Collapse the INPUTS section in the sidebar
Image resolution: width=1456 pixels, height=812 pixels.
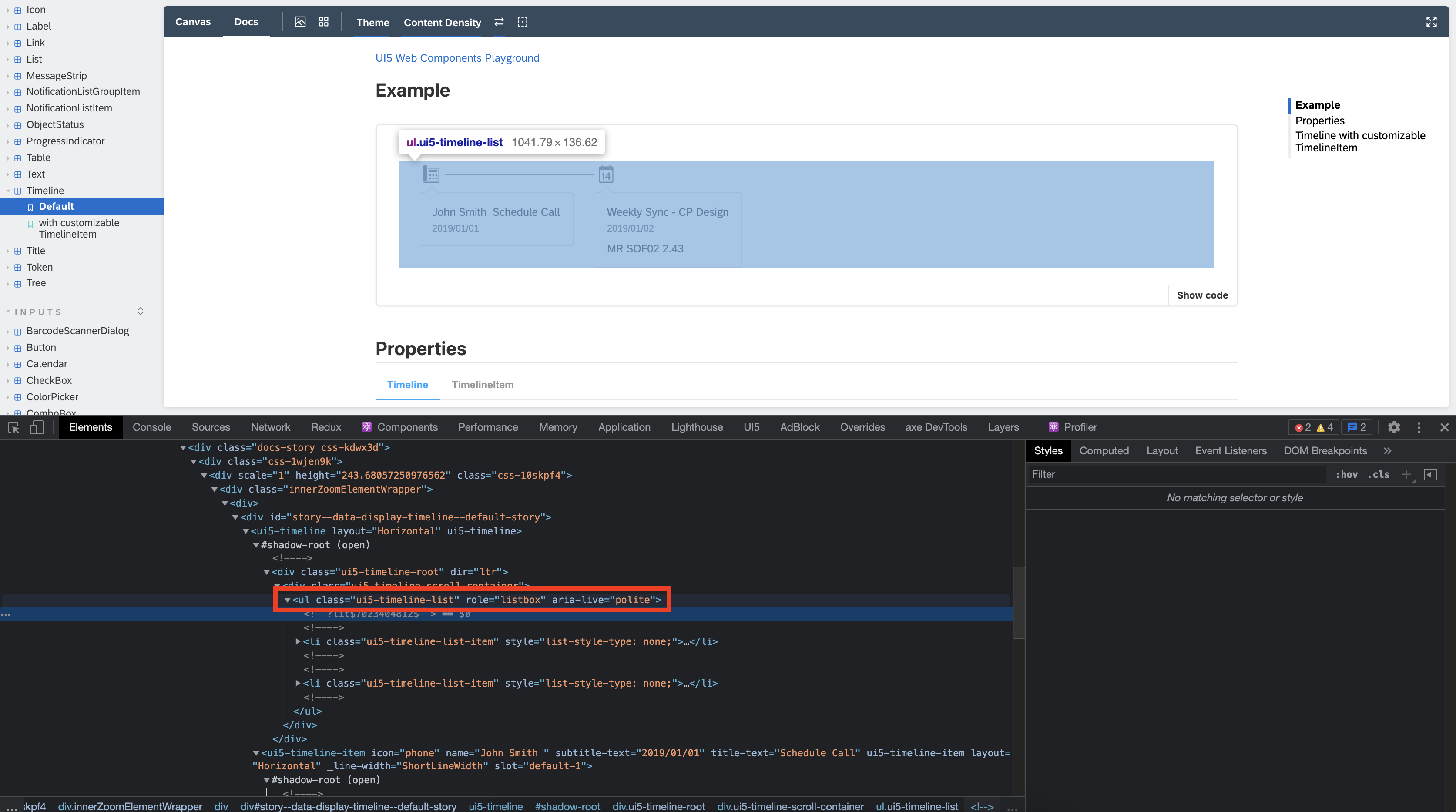click(x=8, y=311)
